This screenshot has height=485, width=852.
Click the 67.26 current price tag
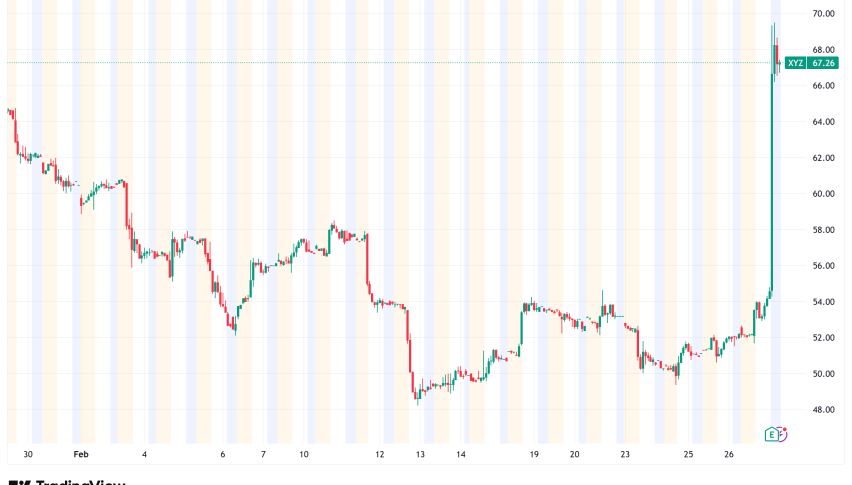[x=823, y=63]
